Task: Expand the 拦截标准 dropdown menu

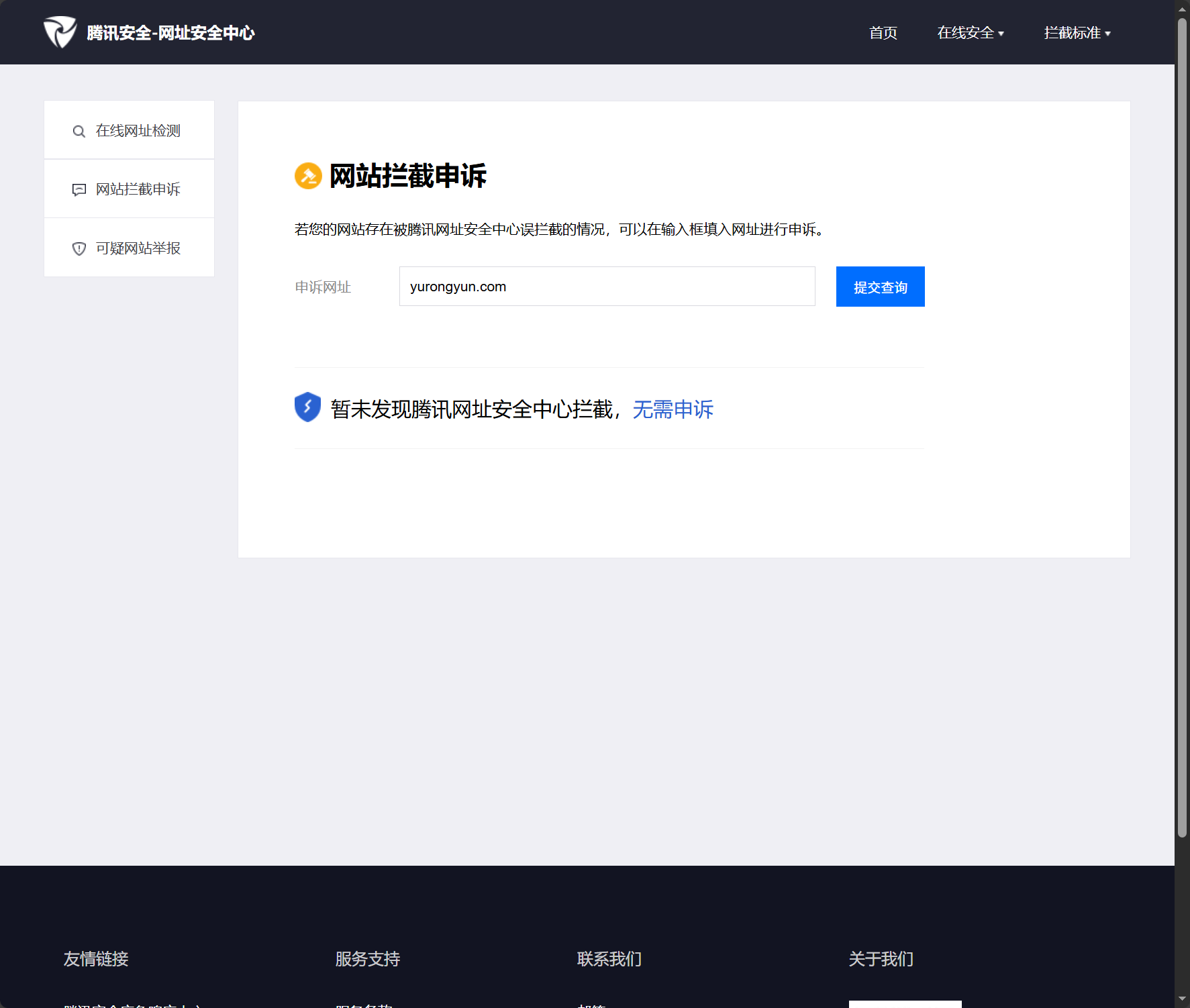Action: (x=1077, y=33)
